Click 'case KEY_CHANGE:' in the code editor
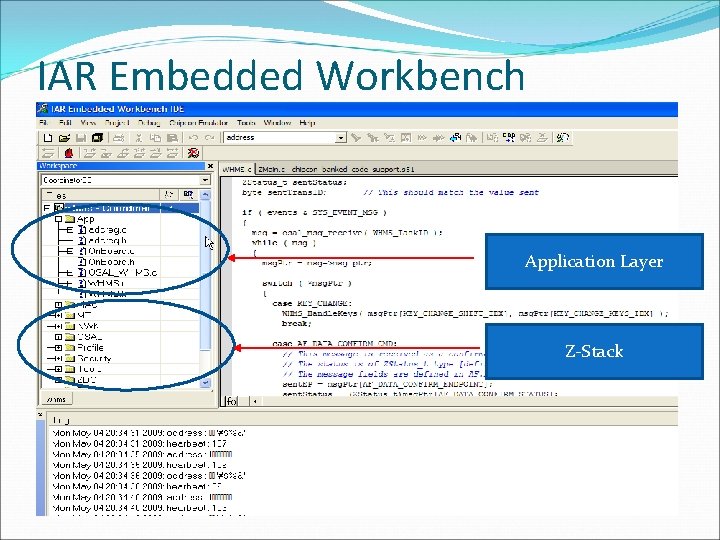Image resolution: width=720 pixels, height=540 pixels. coord(312,304)
